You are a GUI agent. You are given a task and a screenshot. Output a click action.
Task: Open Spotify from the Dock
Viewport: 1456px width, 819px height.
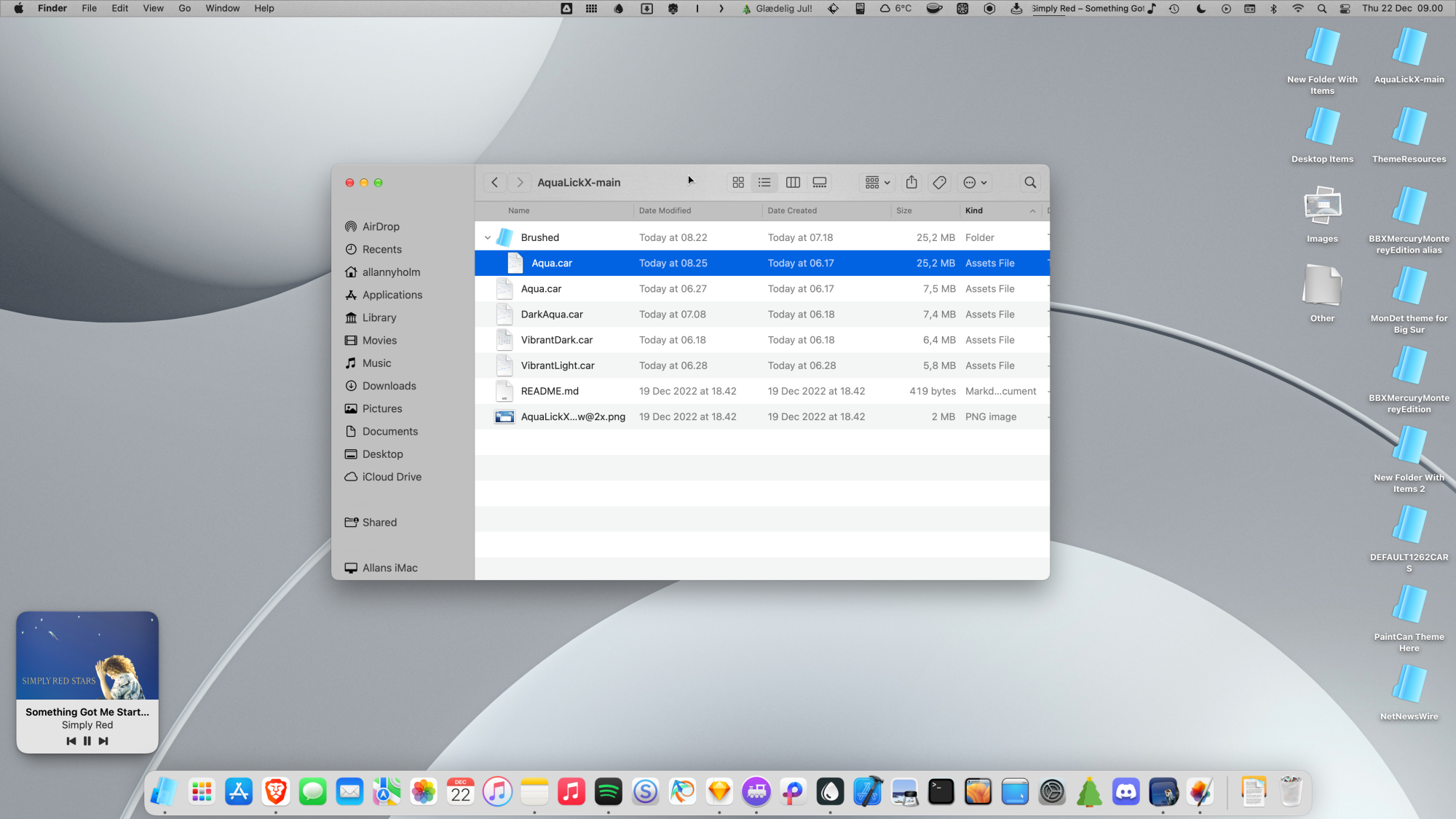pyautogui.click(x=609, y=792)
